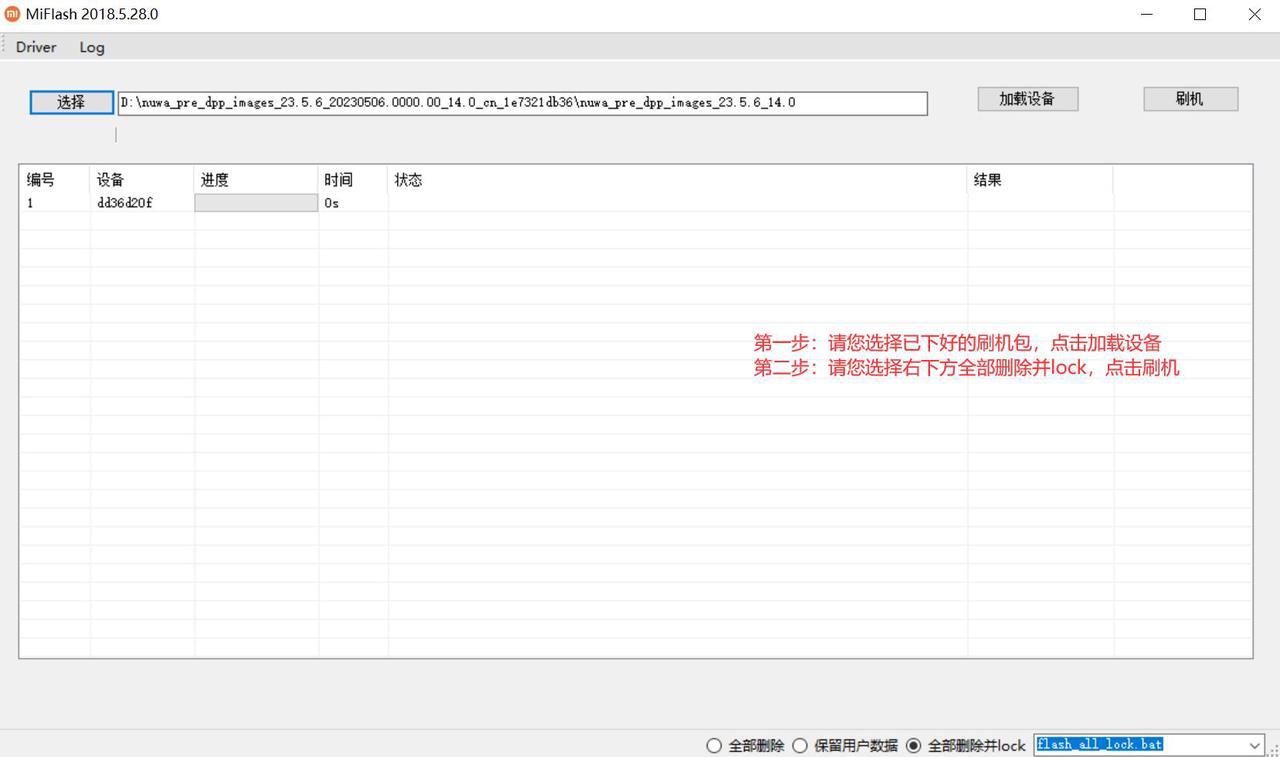Select device row dd36d20f
The width and height of the screenshot is (1280, 757).
click(x=125, y=203)
